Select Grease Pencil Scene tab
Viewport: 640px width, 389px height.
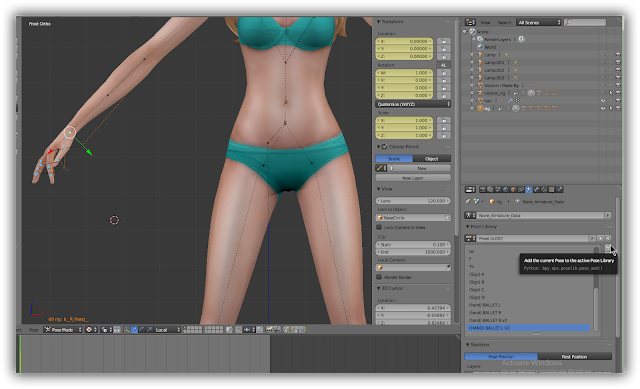click(394, 158)
